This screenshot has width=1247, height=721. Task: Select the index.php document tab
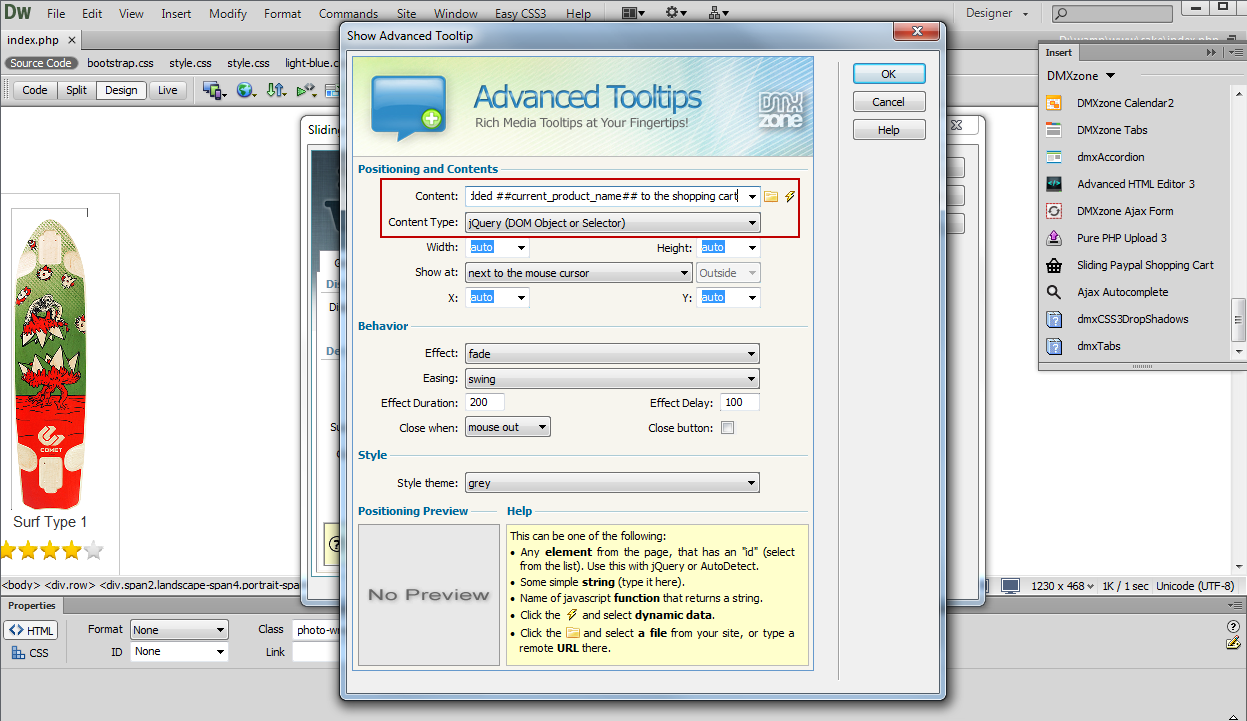[34, 40]
